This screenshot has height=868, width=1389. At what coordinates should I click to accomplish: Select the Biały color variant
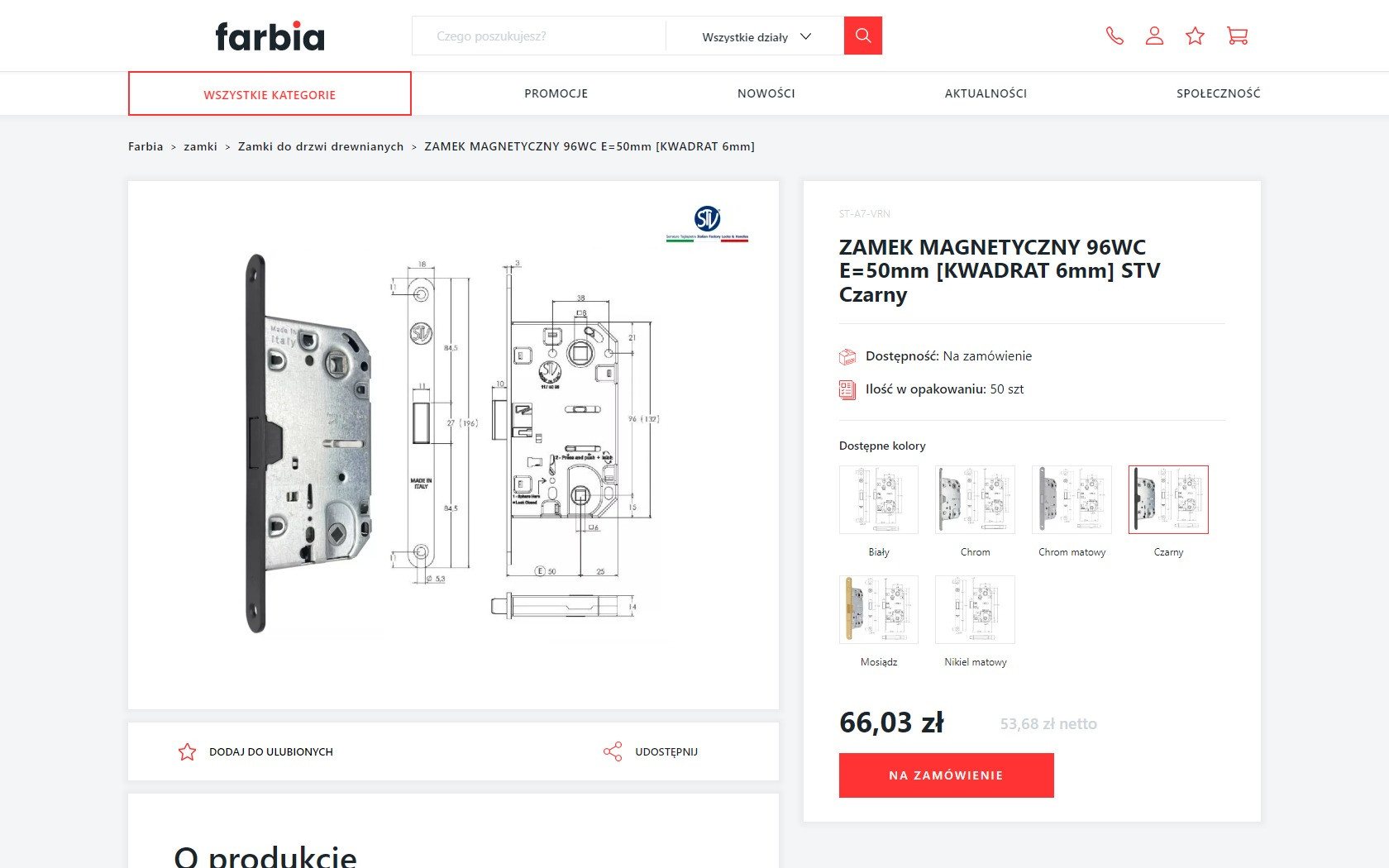tap(878, 500)
